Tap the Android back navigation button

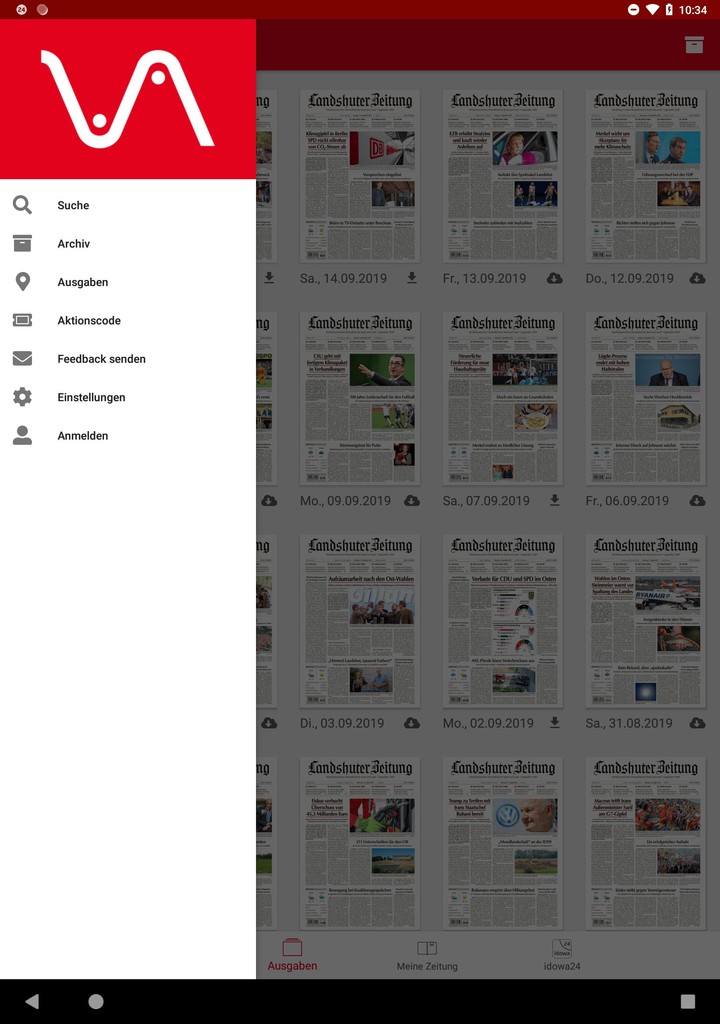[32, 1001]
